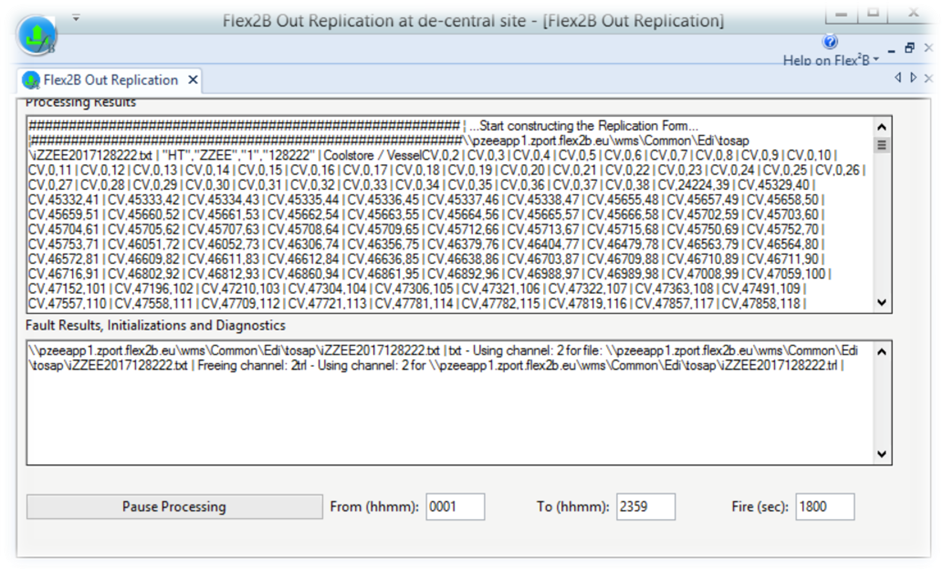Click the 'CV,47858,118' entry in results
This screenshot has width=944, height=573.
(762, 304)
